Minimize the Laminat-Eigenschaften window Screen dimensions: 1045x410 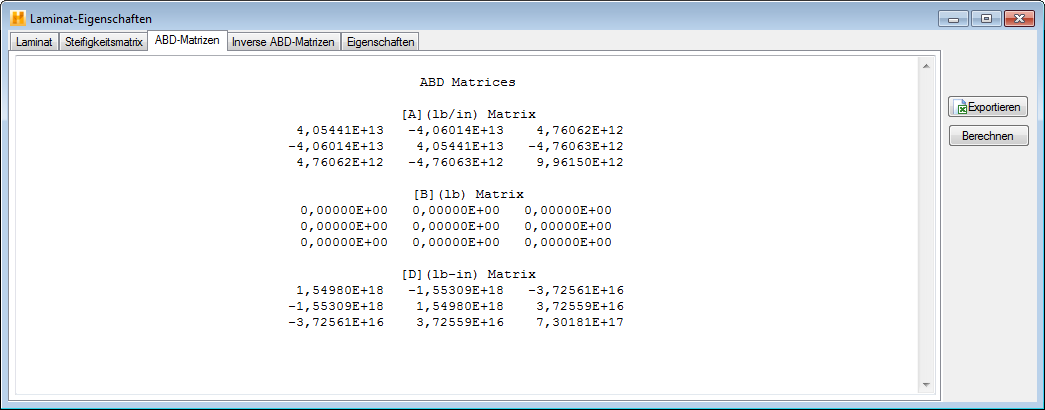(954, 18)
